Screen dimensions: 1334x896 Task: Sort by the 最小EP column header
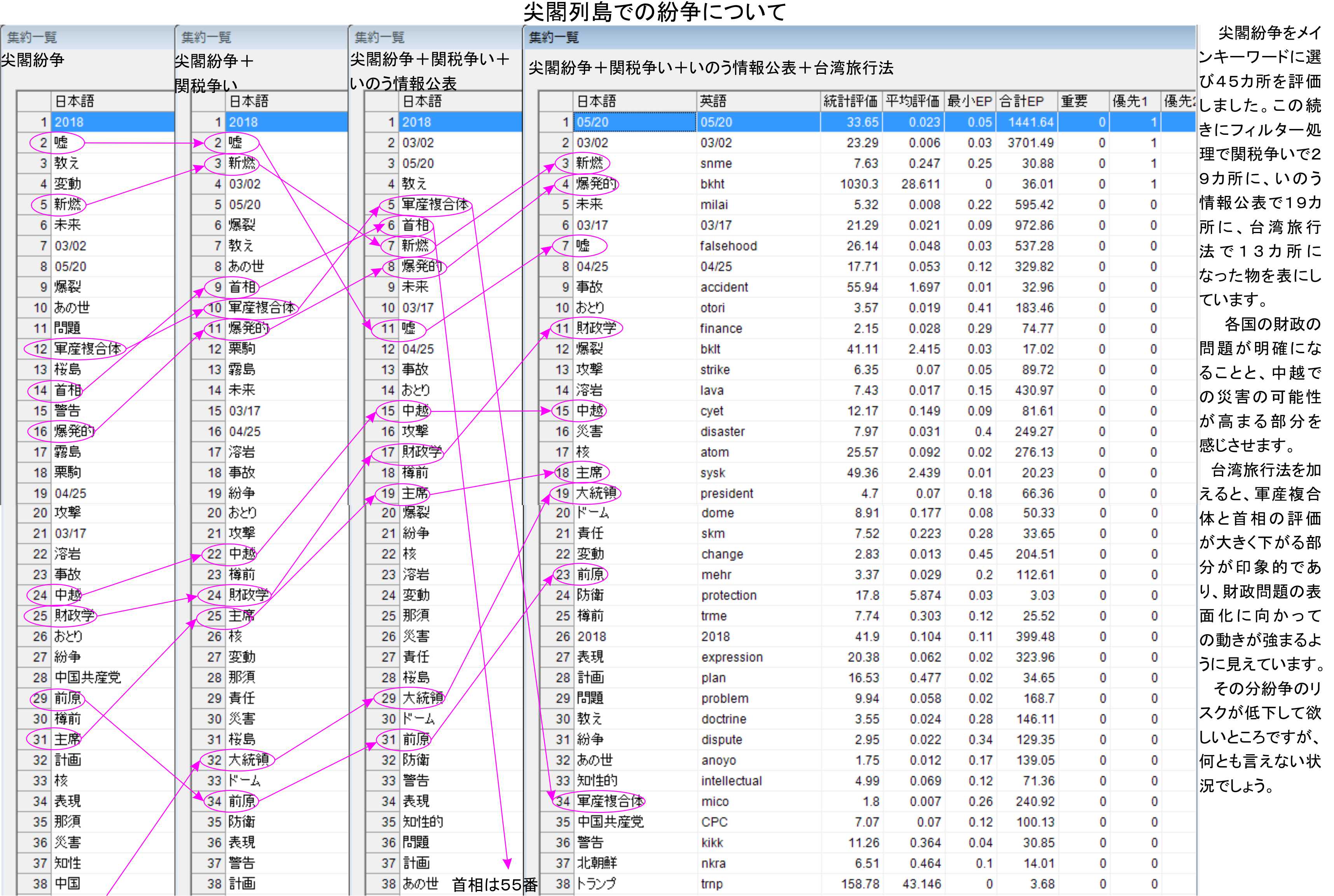969,101
